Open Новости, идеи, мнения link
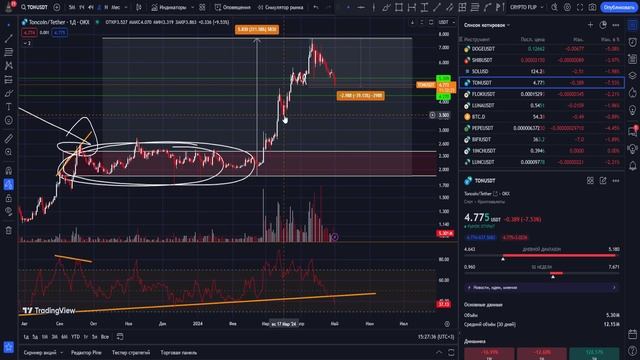 tap(542, 288)
